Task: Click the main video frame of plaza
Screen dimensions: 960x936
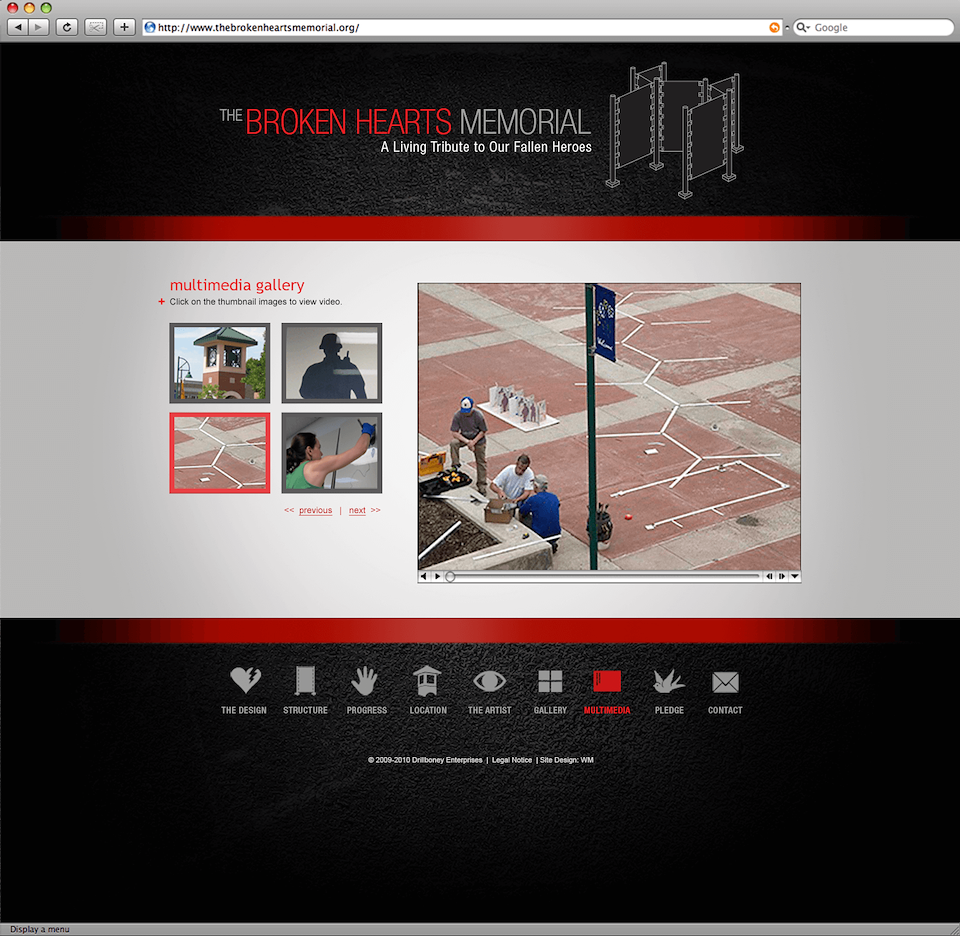Action: coord(609,427)
